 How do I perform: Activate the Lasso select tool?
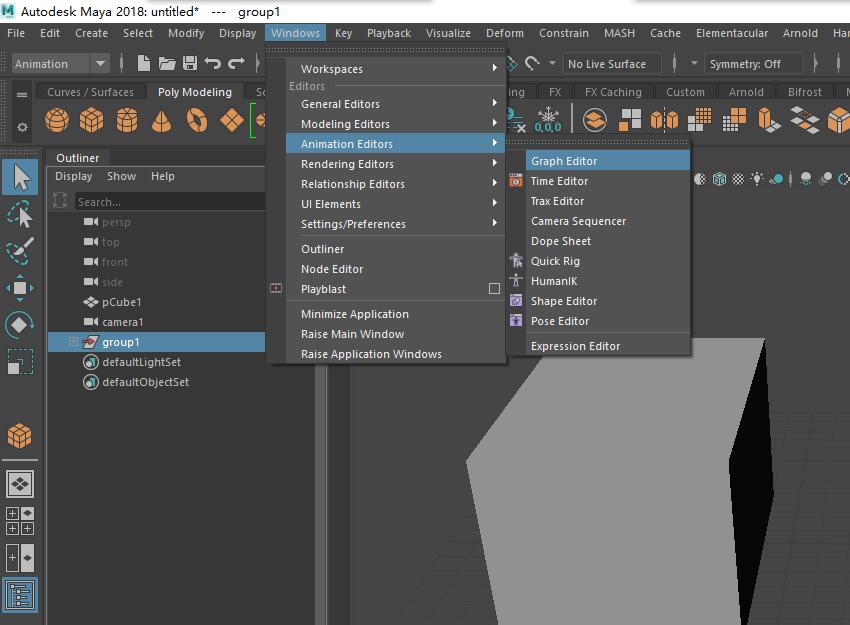(20, 215)
